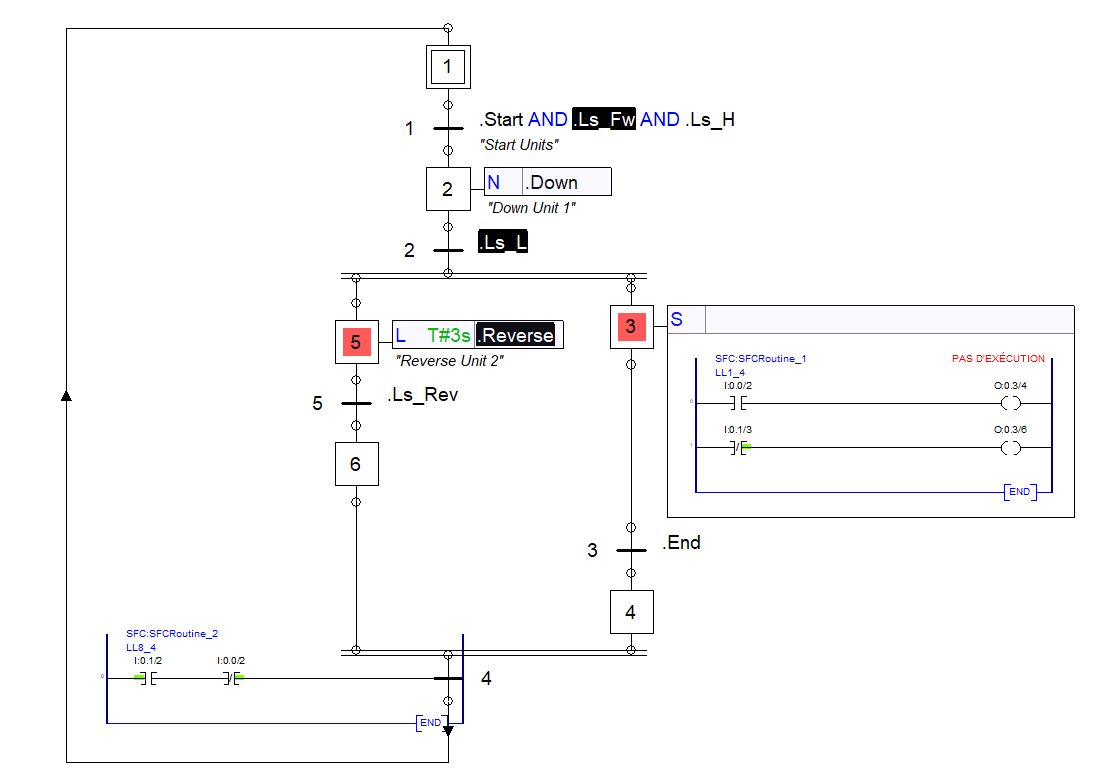The width and height of the screenshot is (1097, 778).
Task: Select step 2 in the chart
Action: [x=448, y=188]
